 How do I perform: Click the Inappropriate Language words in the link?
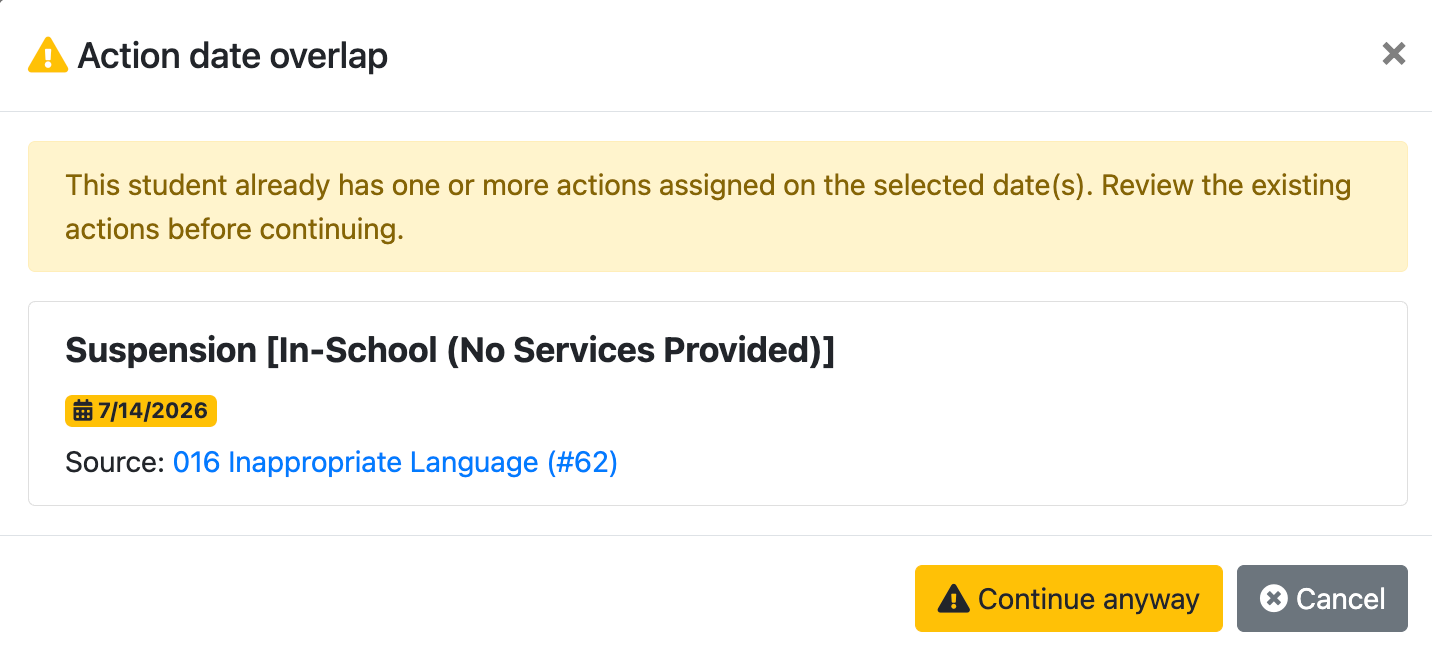[x=383, y=463]
